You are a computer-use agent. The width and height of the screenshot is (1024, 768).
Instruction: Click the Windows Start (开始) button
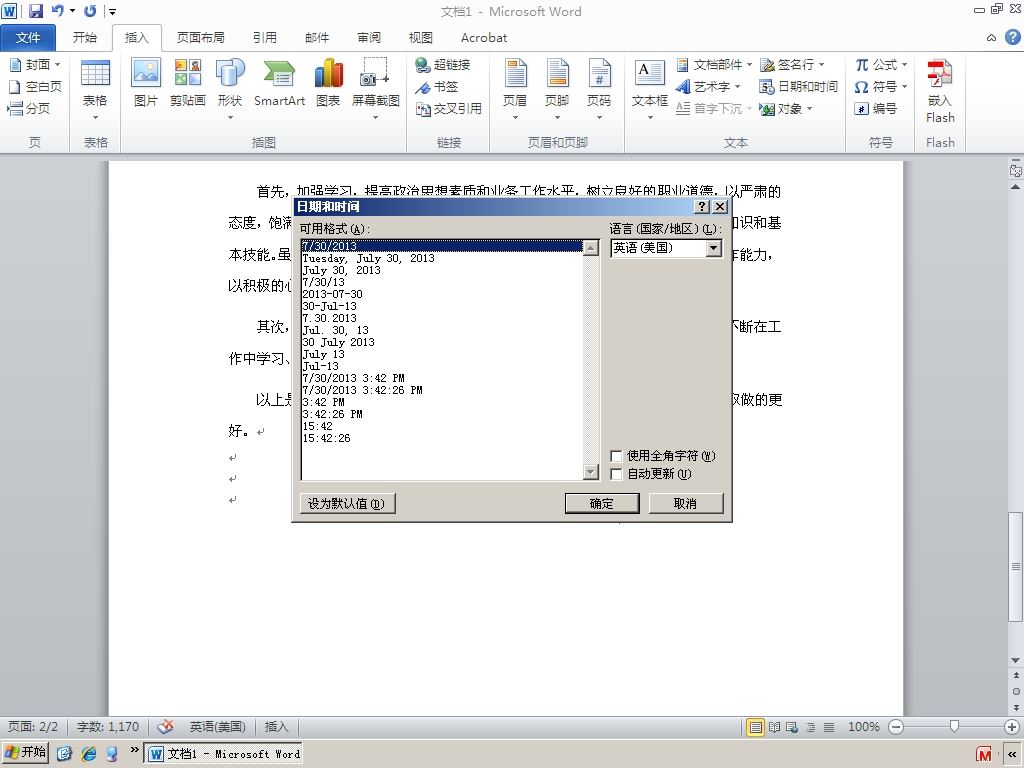pyautogui.click(x=25, y=752)
